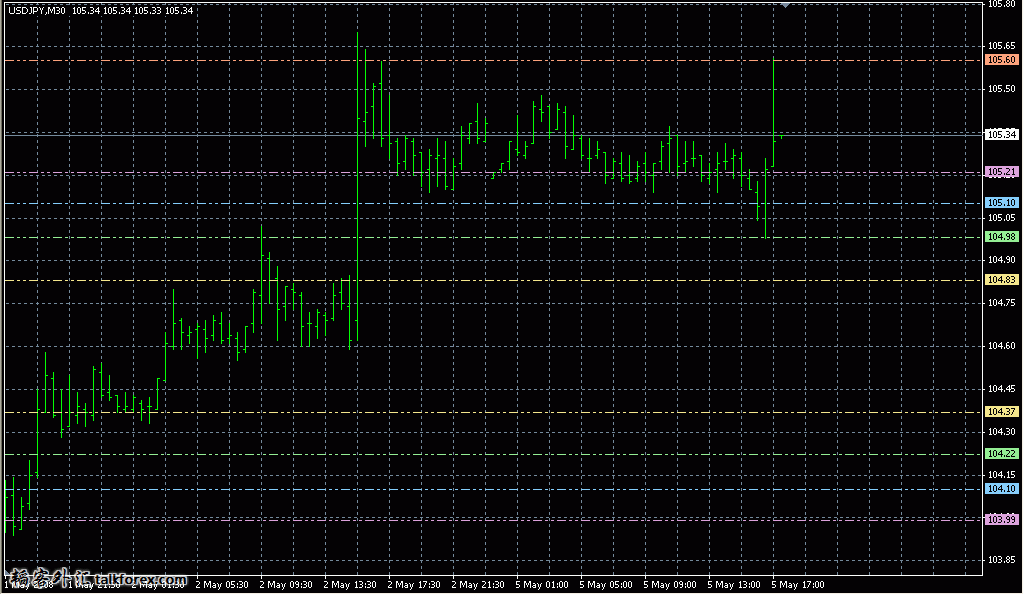Click the 2 May 13:30 time label

pyautogui.click(x=350, y=585)
